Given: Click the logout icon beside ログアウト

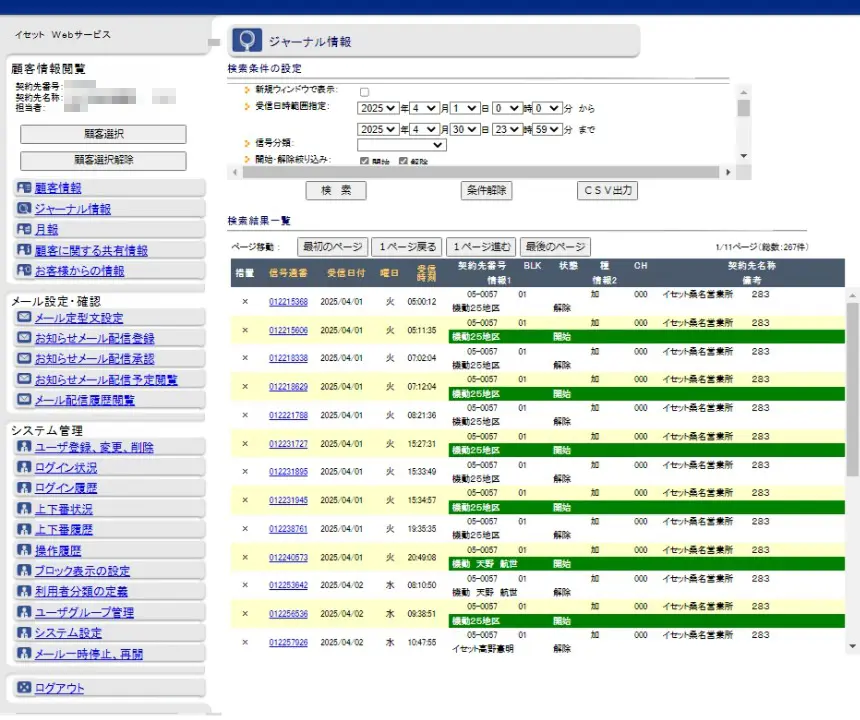Looking at the screenshot, I should click(24, 688).
